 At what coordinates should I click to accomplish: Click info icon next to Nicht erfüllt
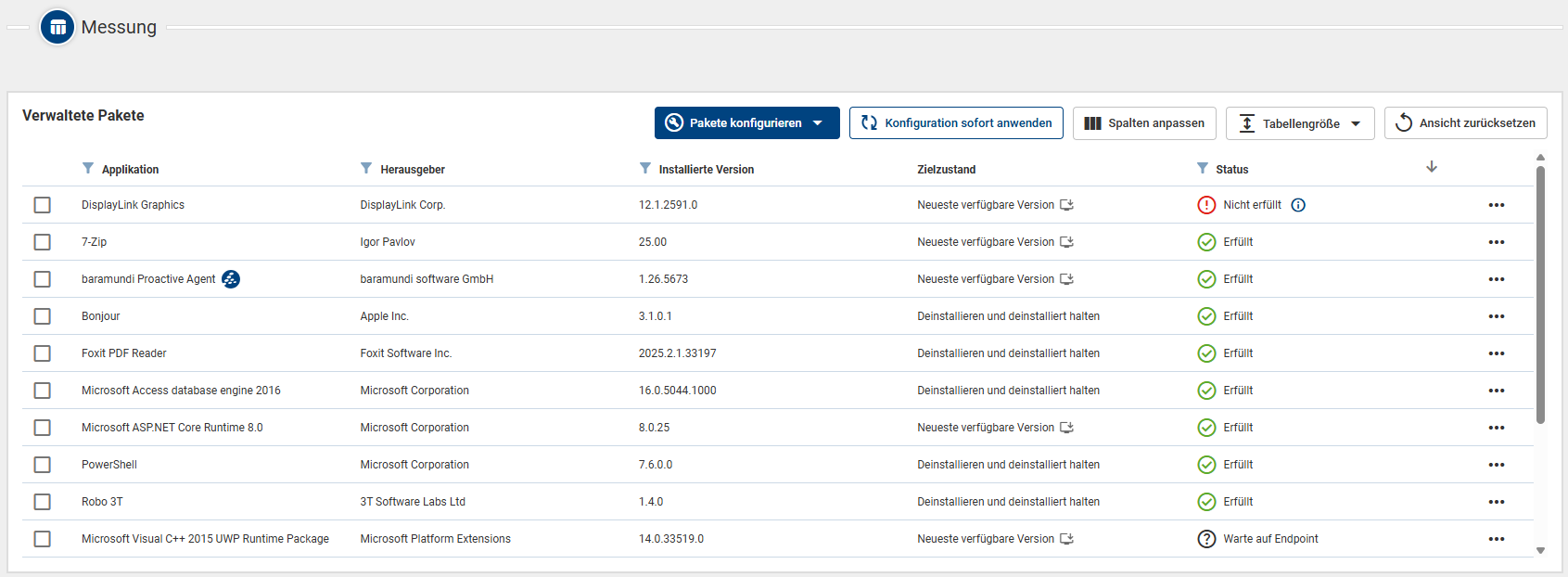(1298, 205)
